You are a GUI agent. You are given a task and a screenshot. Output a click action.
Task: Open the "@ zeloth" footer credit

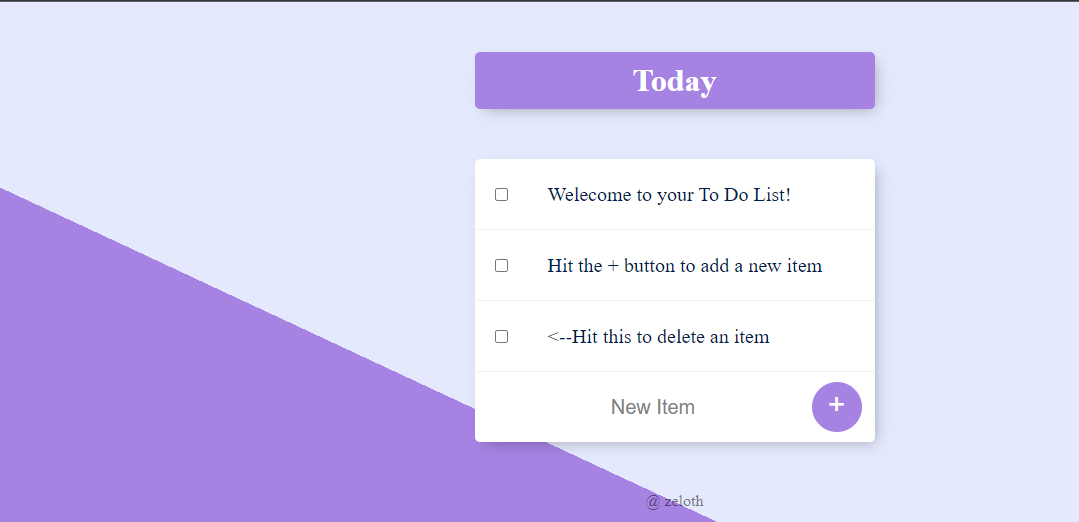point(674,501)
